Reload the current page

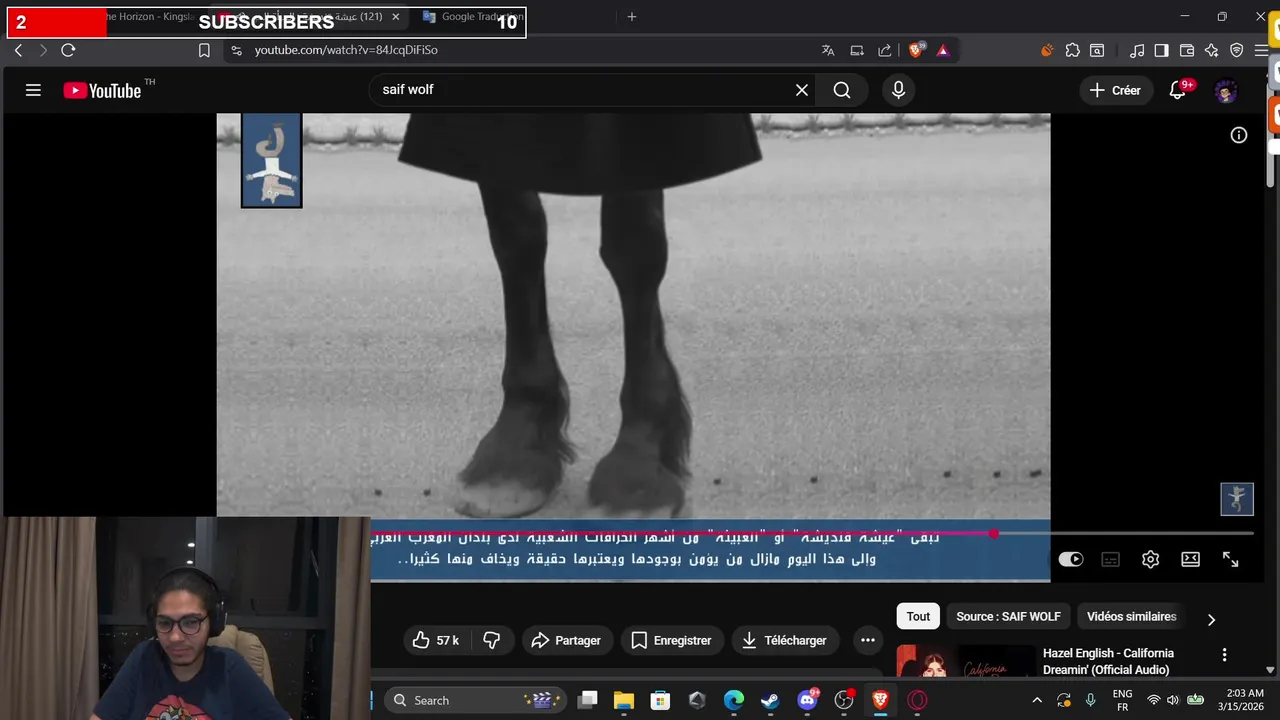pos(68,50)
